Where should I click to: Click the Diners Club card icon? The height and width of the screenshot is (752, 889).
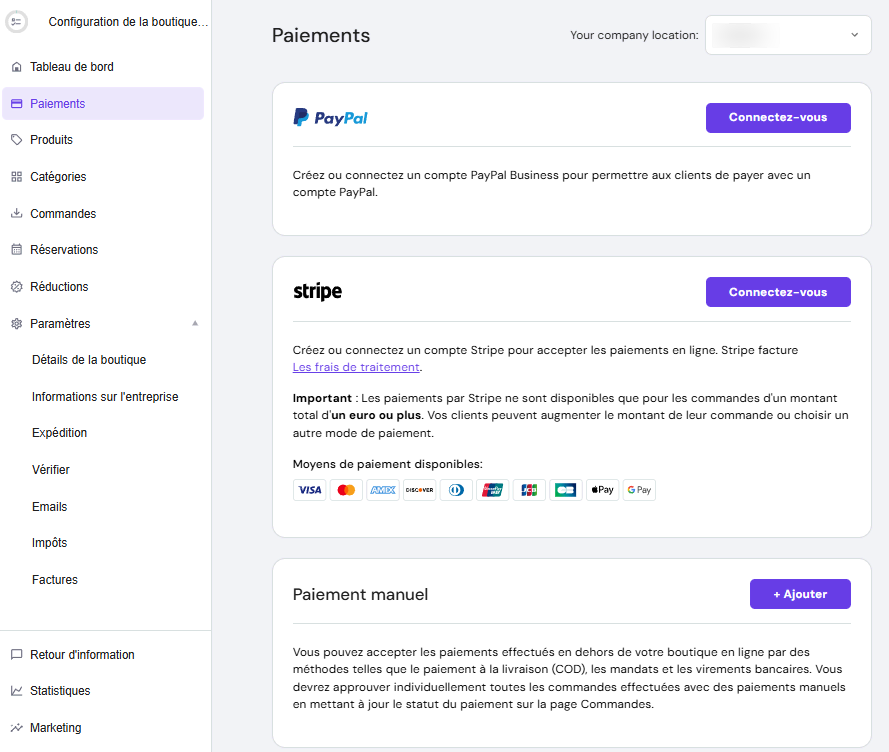coord(456,490)
